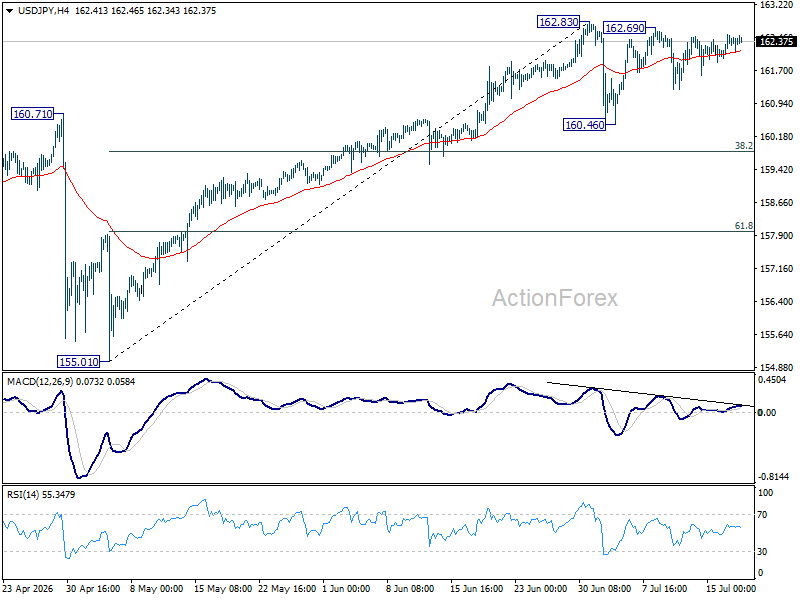Viewport: 800px width, 600px height.
Task: Click the 155.010 low price label
Action: 79,362
